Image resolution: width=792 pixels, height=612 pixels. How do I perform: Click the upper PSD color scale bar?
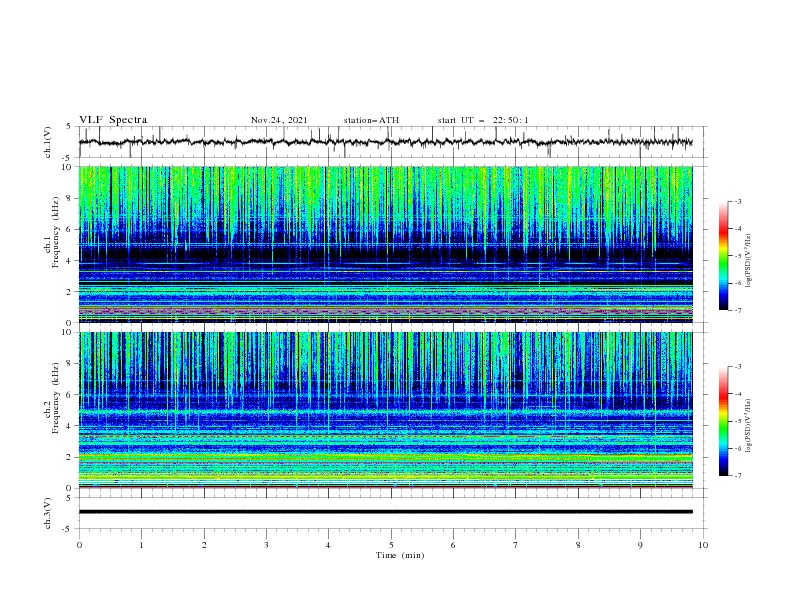724,256
